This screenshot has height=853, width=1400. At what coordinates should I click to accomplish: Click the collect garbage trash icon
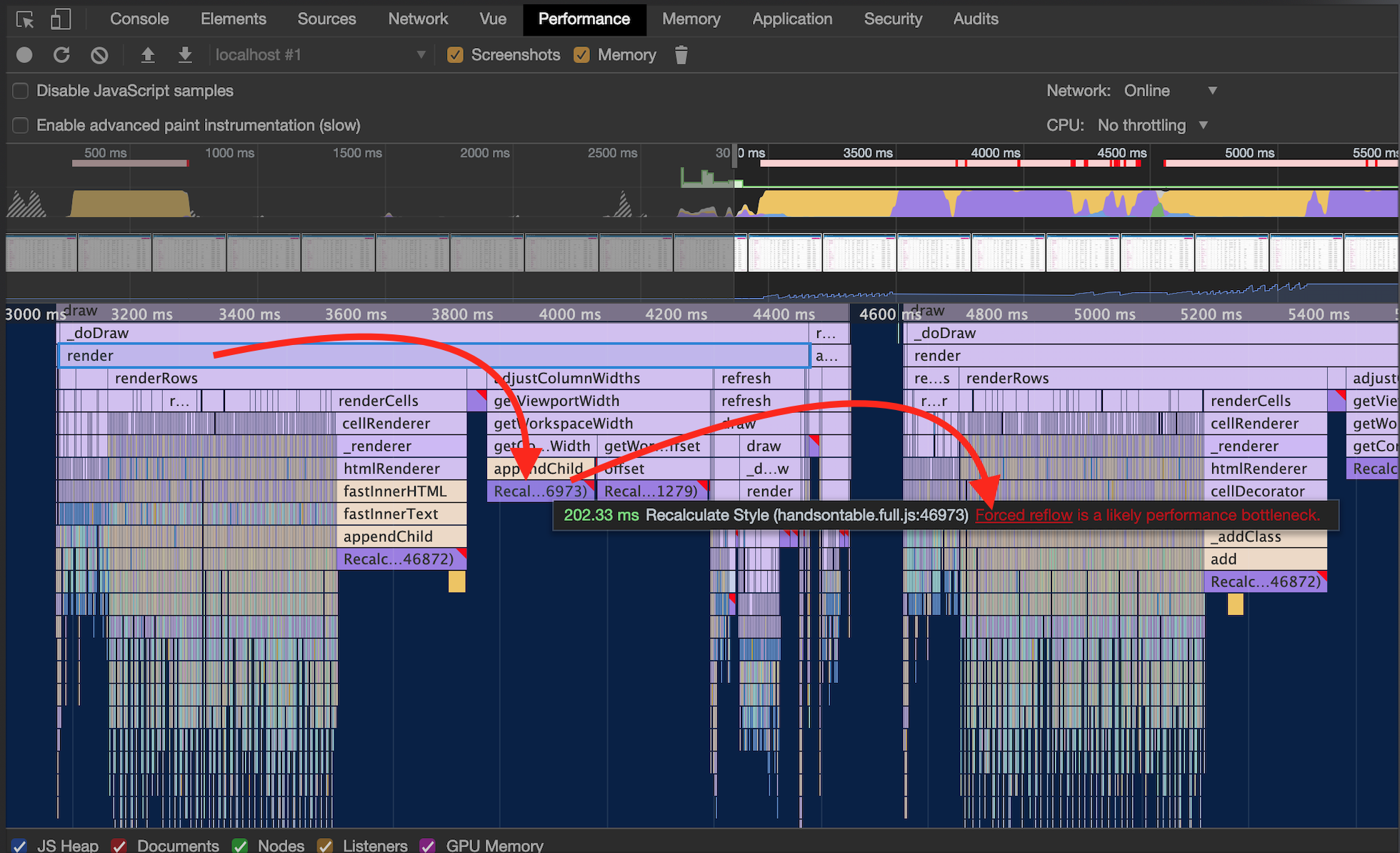pos(681,55)
